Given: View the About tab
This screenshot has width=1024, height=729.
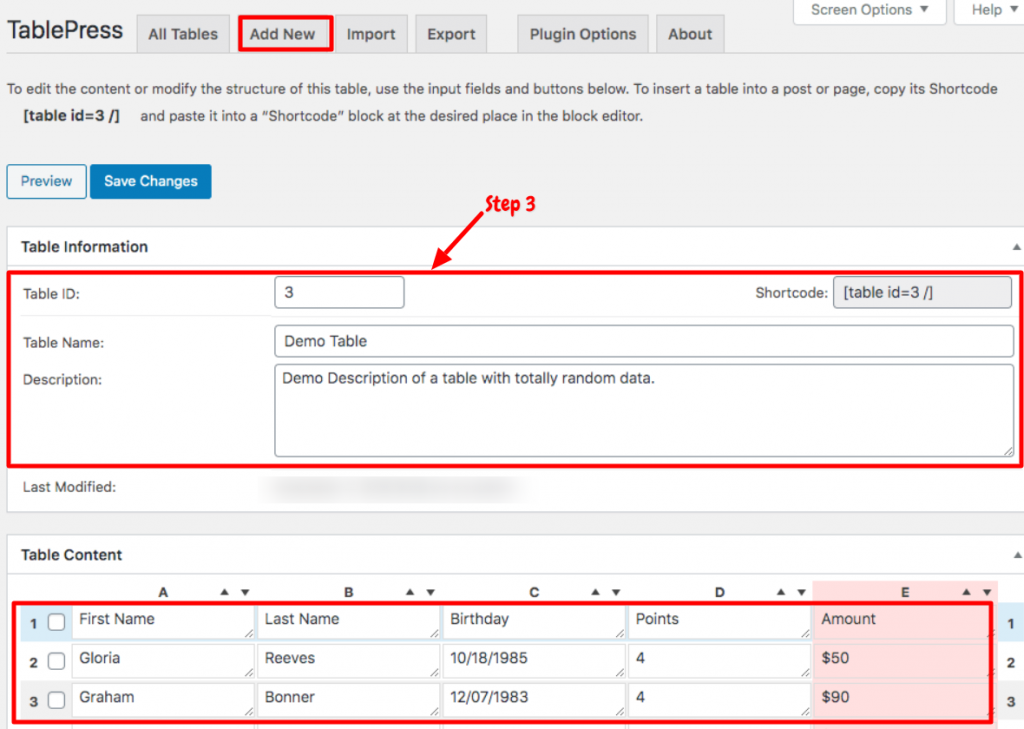Looking at the screenshot, I should pyautogui.click(x=690, y=34).
